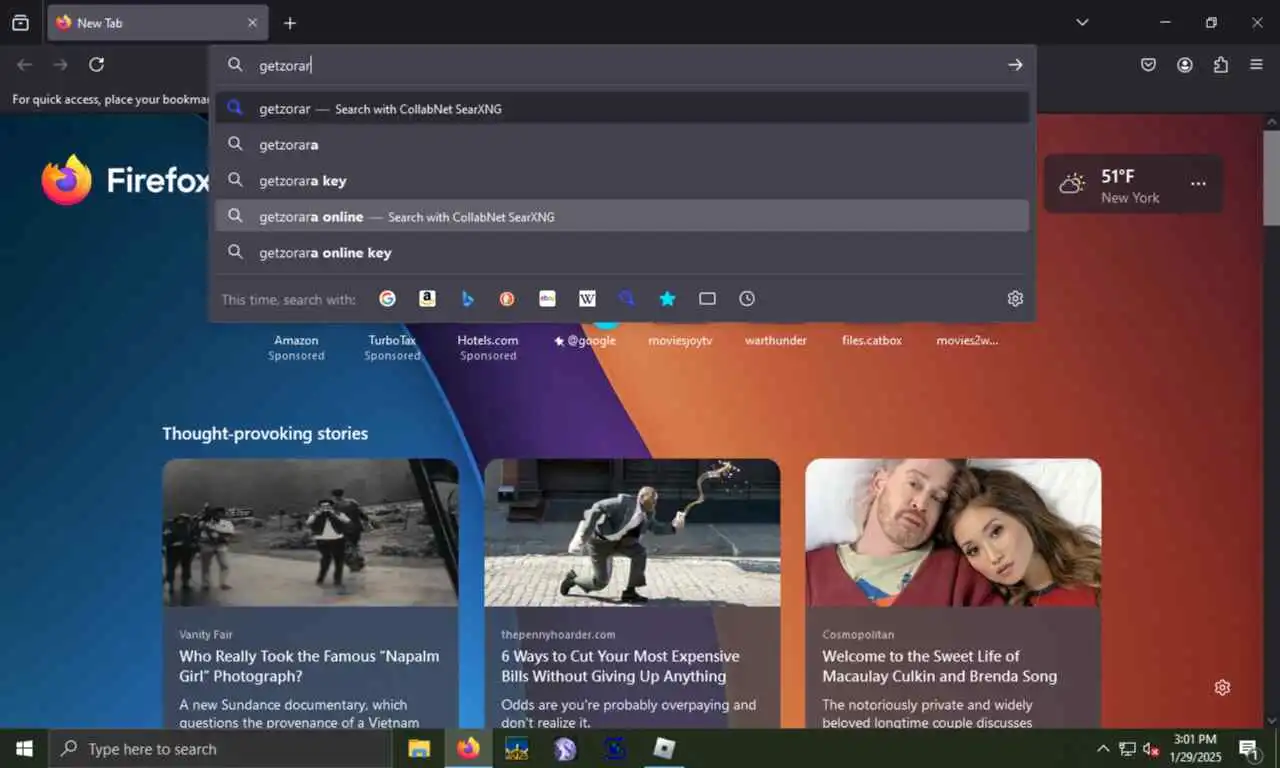Search bookmarks using the star icon
1280x768 pixels.
click(x=667, y=299)
